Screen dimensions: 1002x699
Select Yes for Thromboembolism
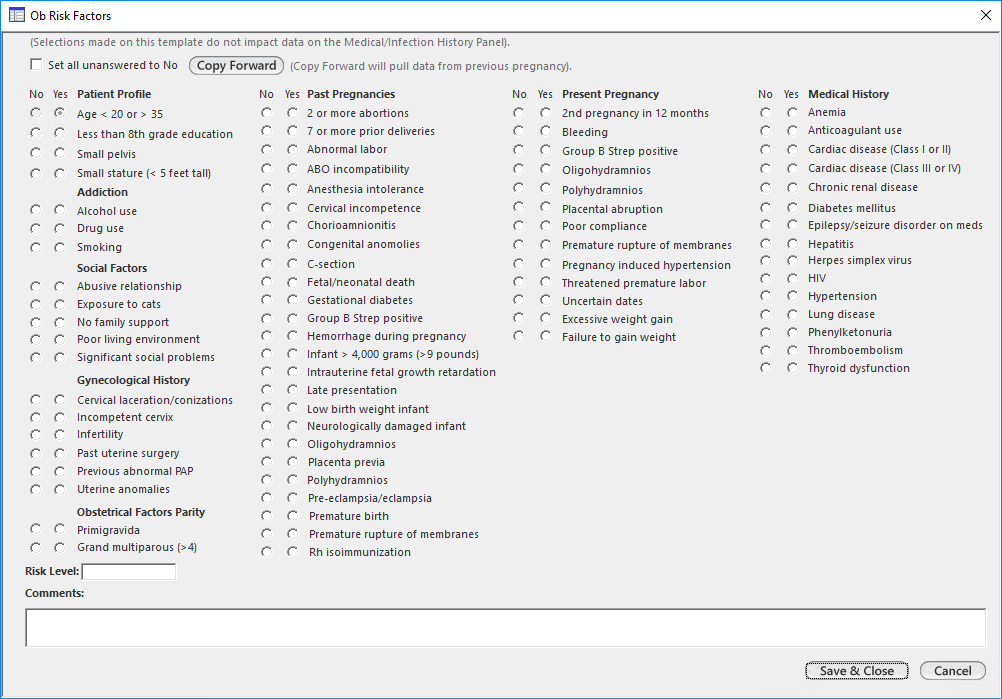click(x=792, y=350)
